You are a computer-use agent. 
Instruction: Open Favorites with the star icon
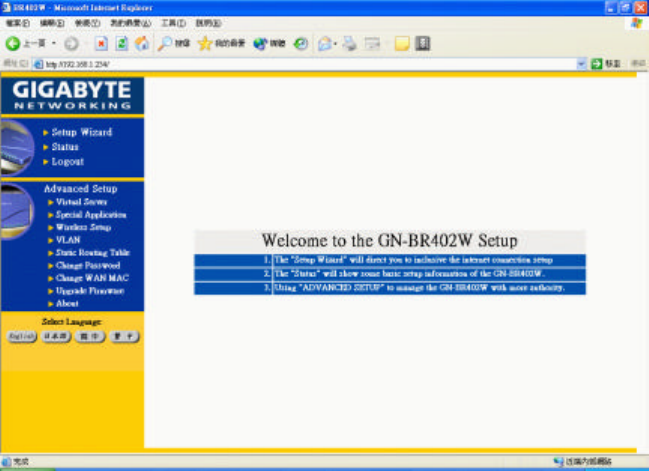(204, 43)
